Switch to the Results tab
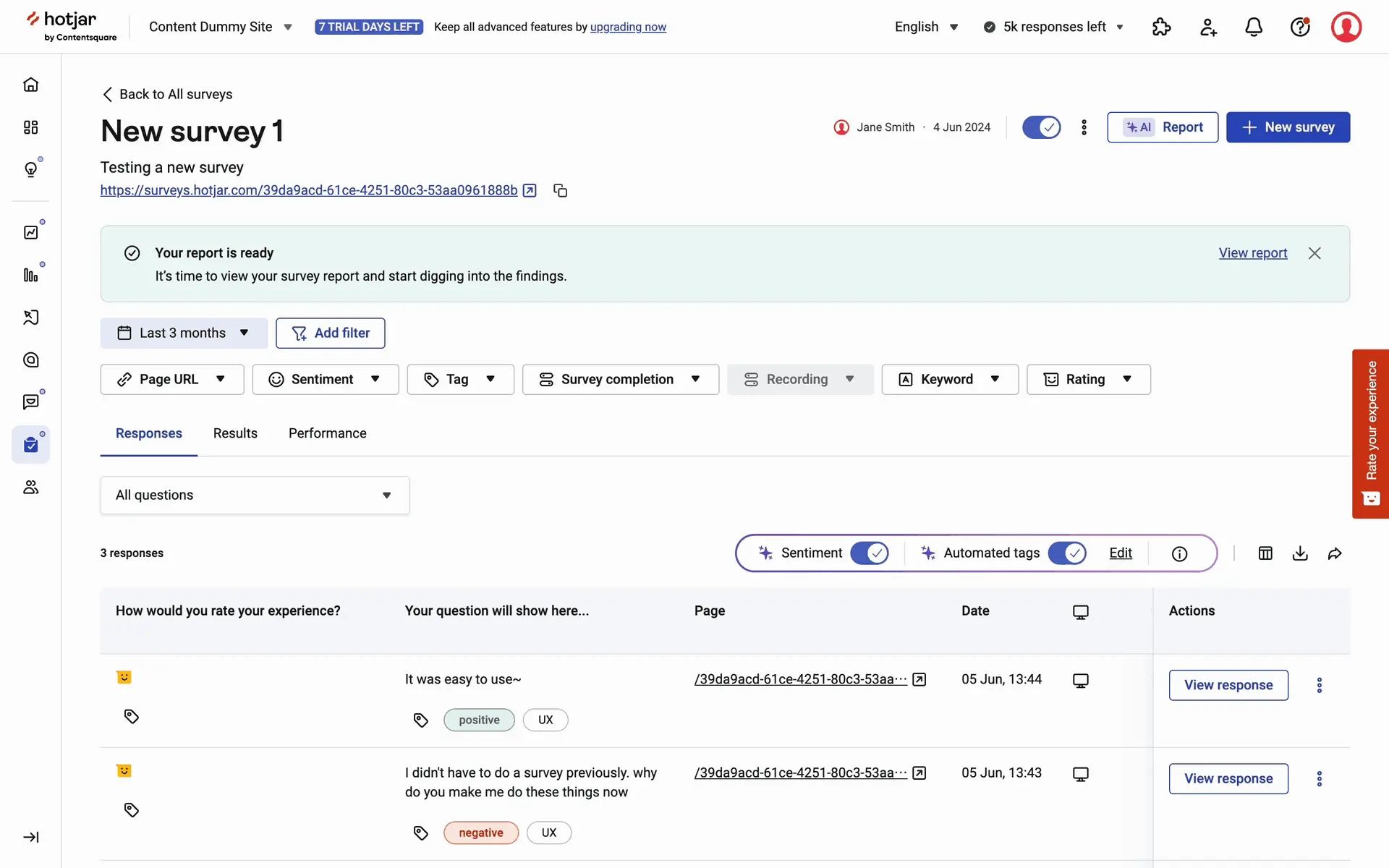The image size is (1389, 868). [235, 433]
